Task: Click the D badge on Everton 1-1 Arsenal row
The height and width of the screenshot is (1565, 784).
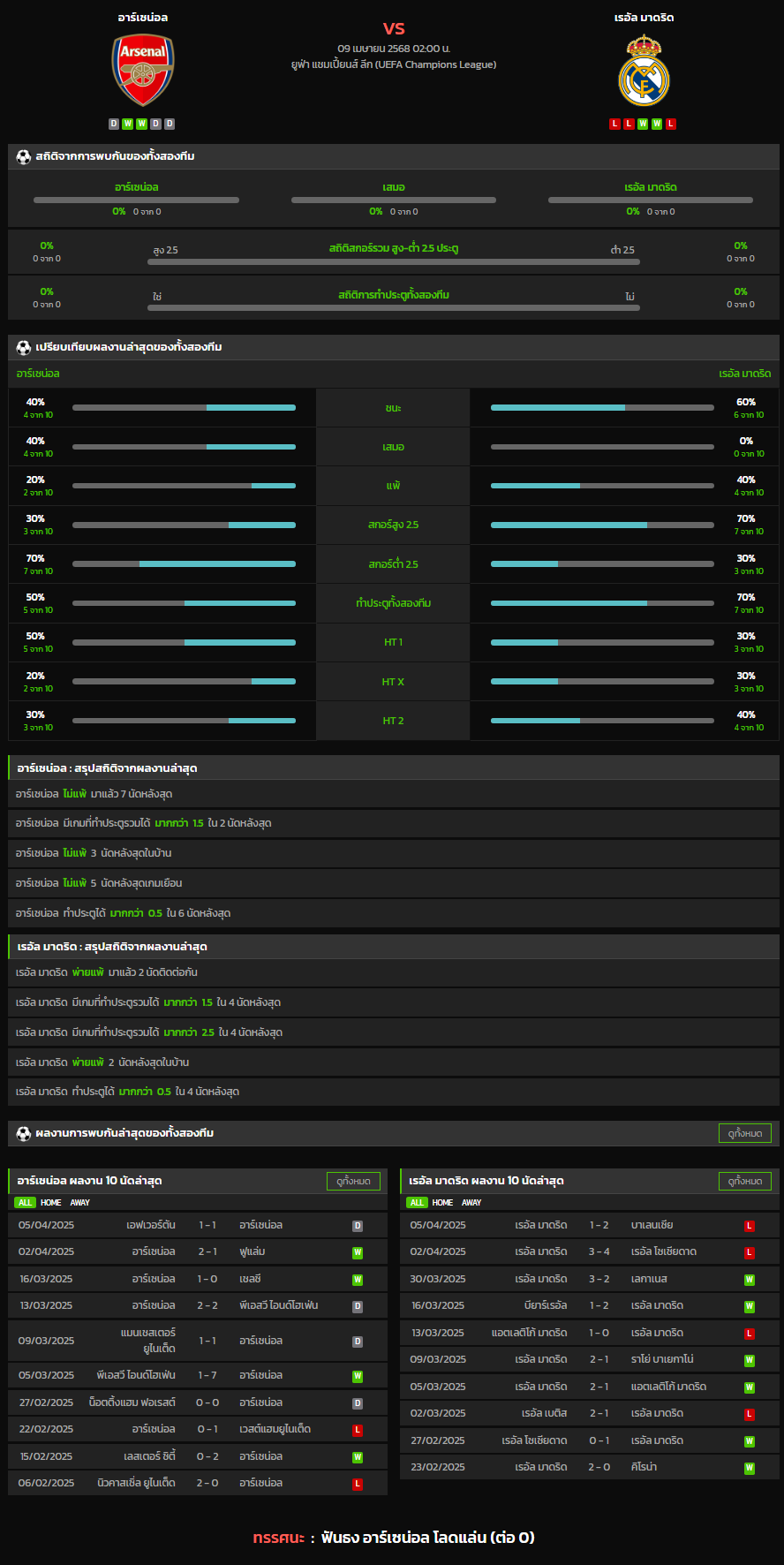Action: coord(358,1226)
